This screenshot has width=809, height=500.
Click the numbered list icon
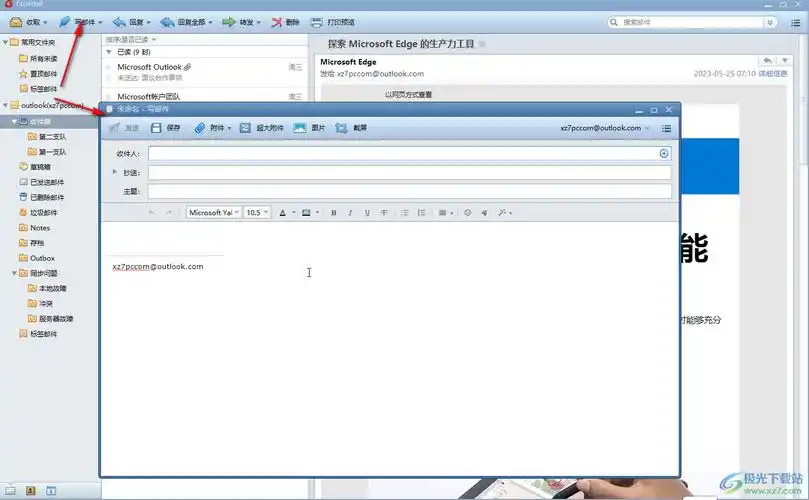422,213
